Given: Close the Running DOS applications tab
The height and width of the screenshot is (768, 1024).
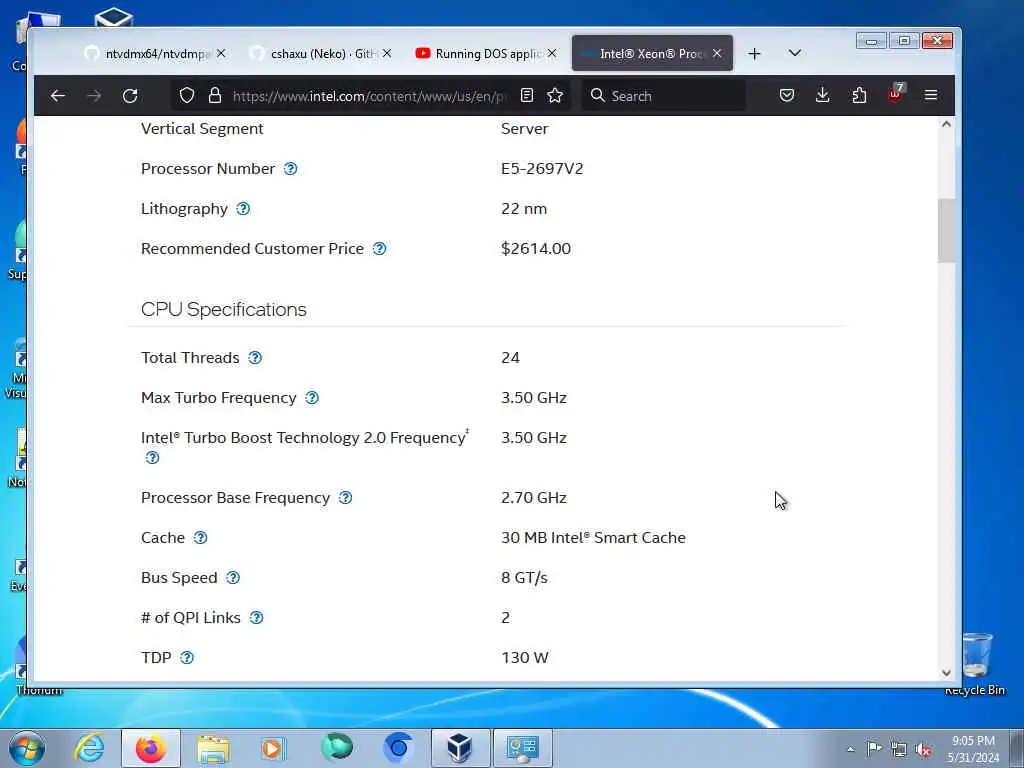Looking at the screenshot, I should pyautogui.click(x=552, y=54).
